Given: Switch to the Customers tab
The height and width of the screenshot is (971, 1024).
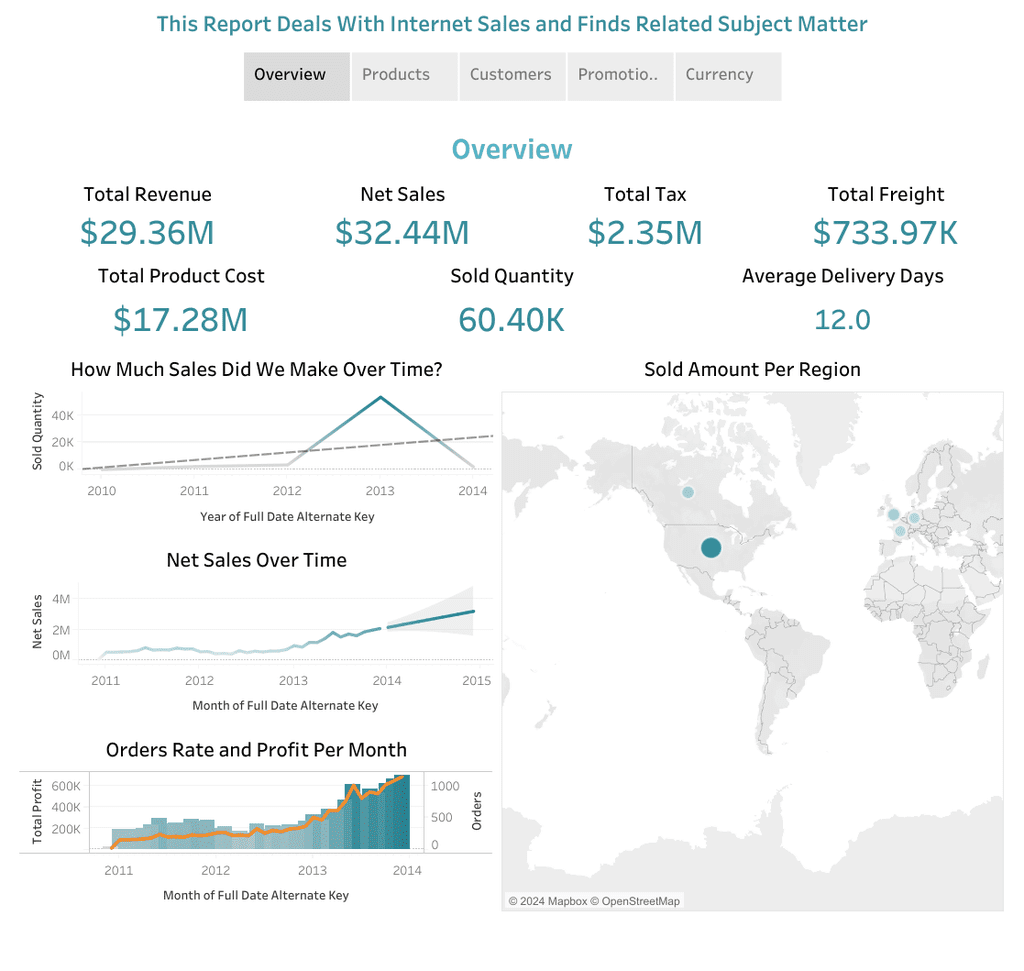Looking at the screenshot, I should (x=512, y=76).
